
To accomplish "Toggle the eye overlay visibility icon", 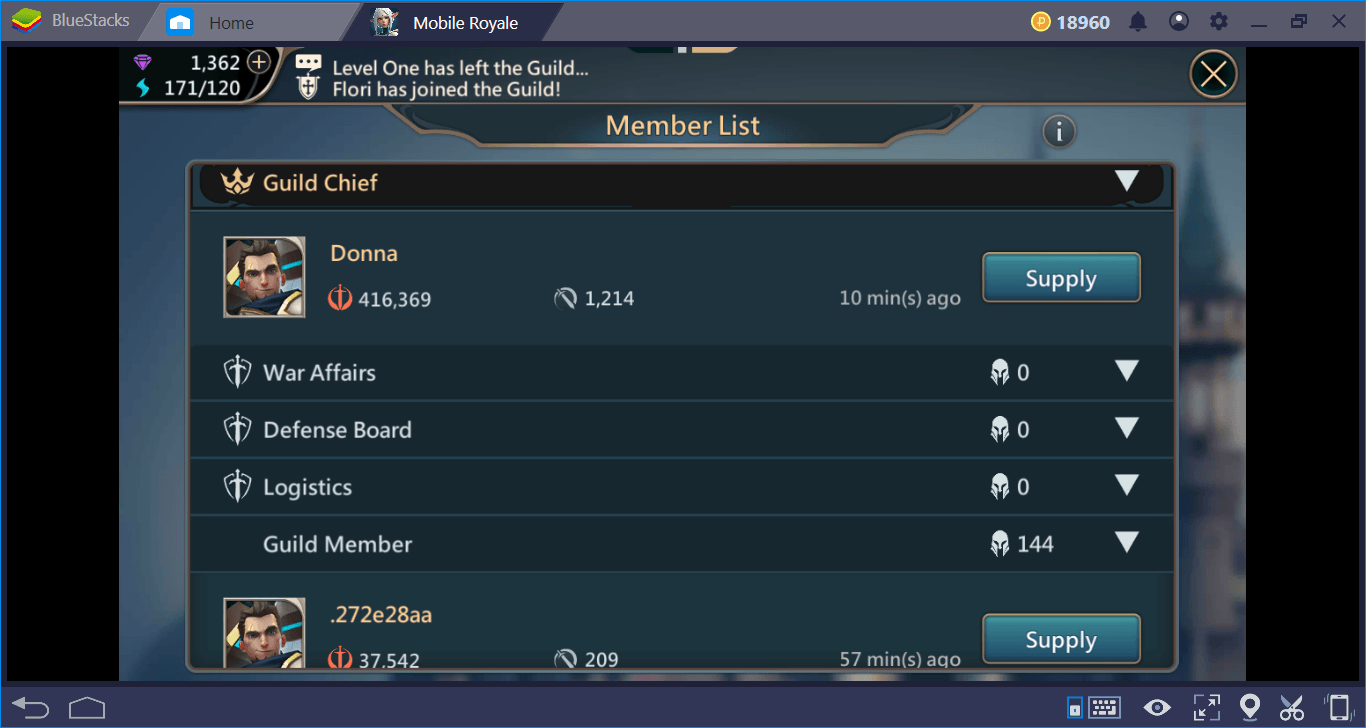I will (x=1157, y=707).
